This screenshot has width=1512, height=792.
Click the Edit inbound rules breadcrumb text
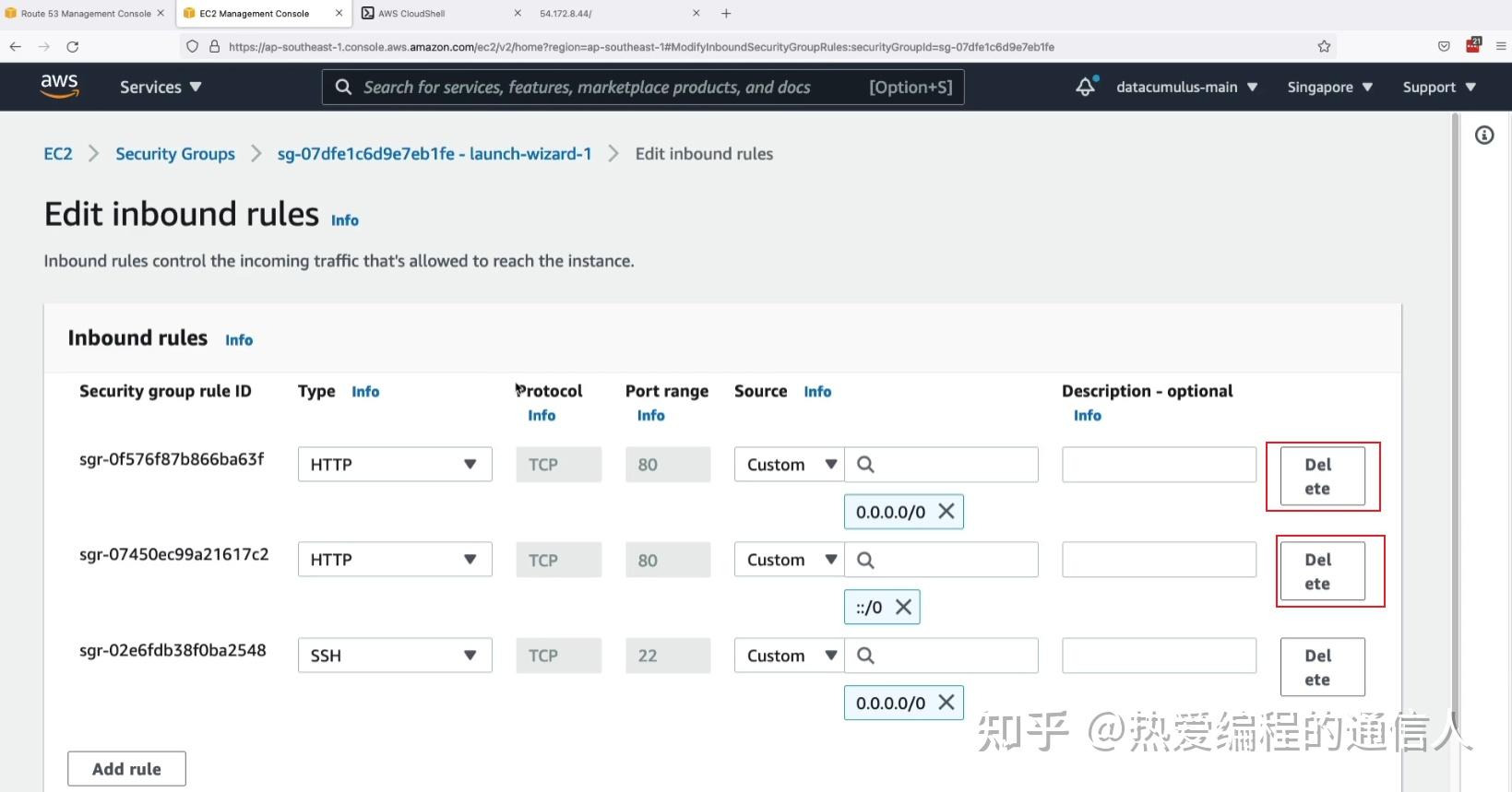point(704,154)
